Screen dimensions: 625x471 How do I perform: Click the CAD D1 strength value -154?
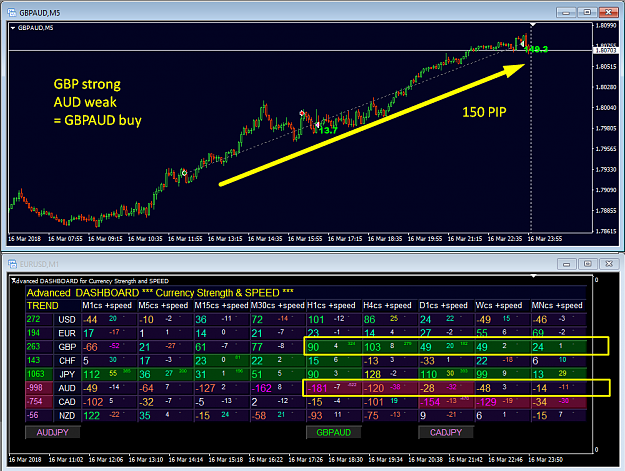point(430,402)
